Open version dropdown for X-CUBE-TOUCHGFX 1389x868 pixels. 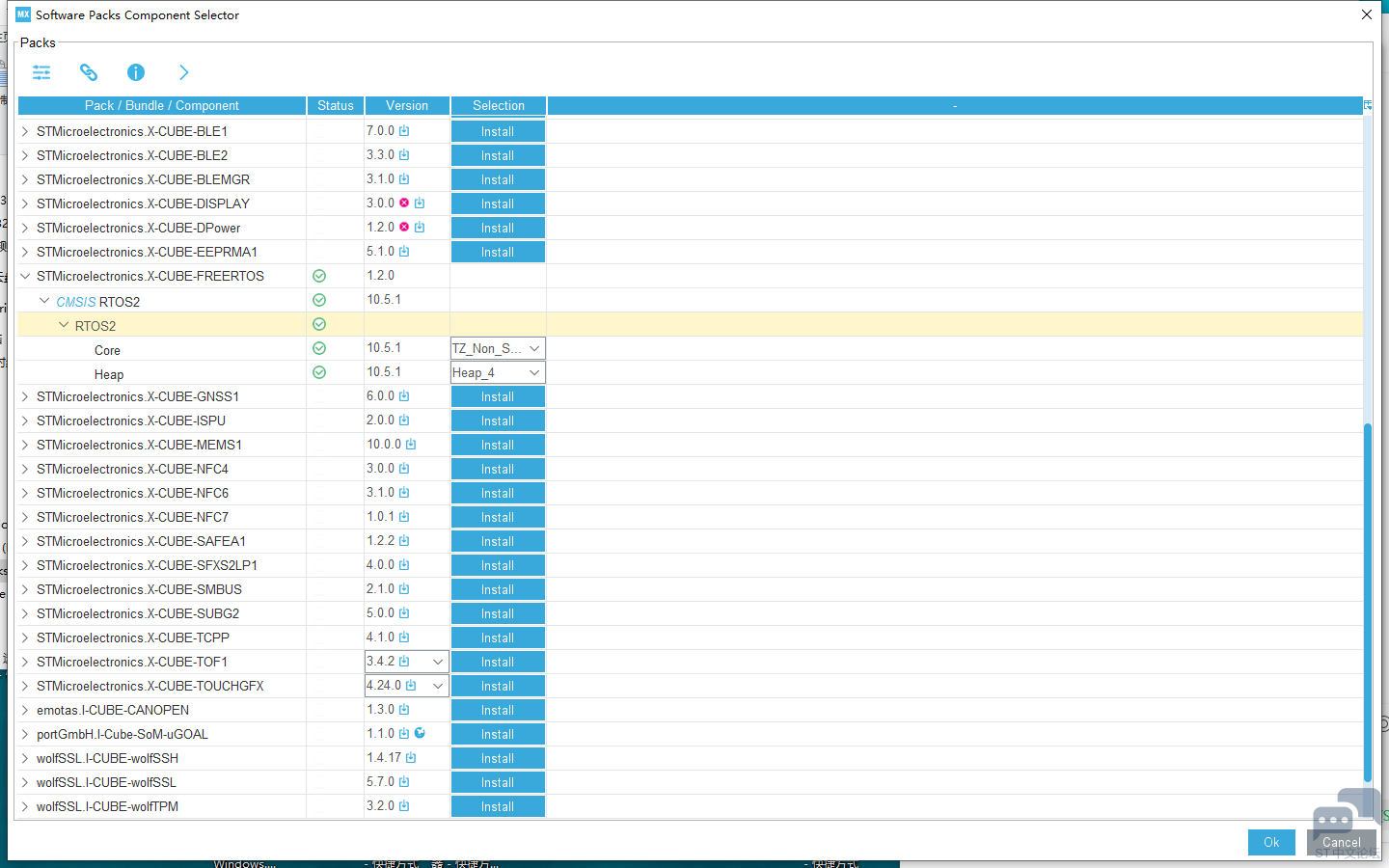(438, 686)
